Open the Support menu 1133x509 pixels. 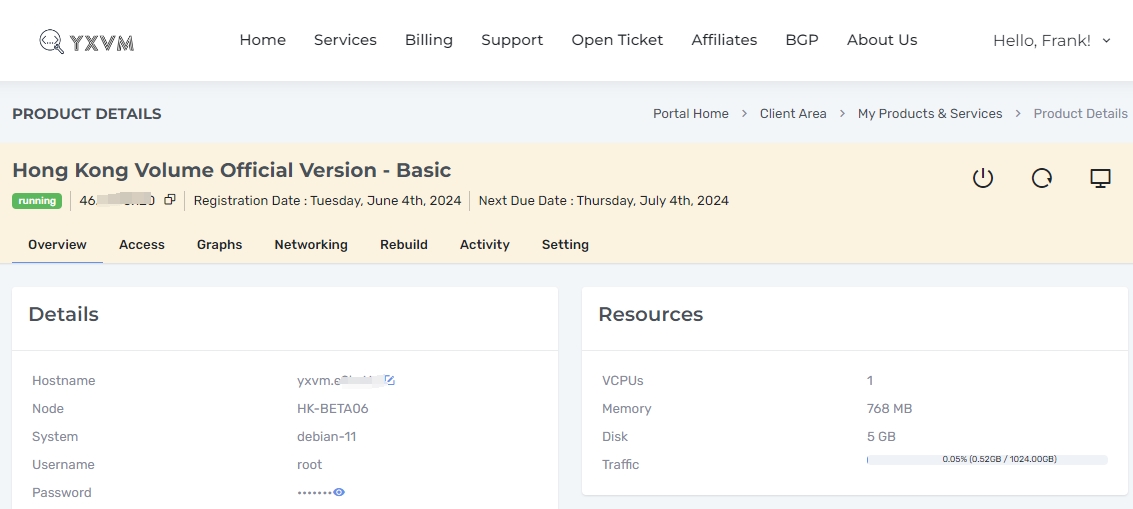[x=512, y=40]
